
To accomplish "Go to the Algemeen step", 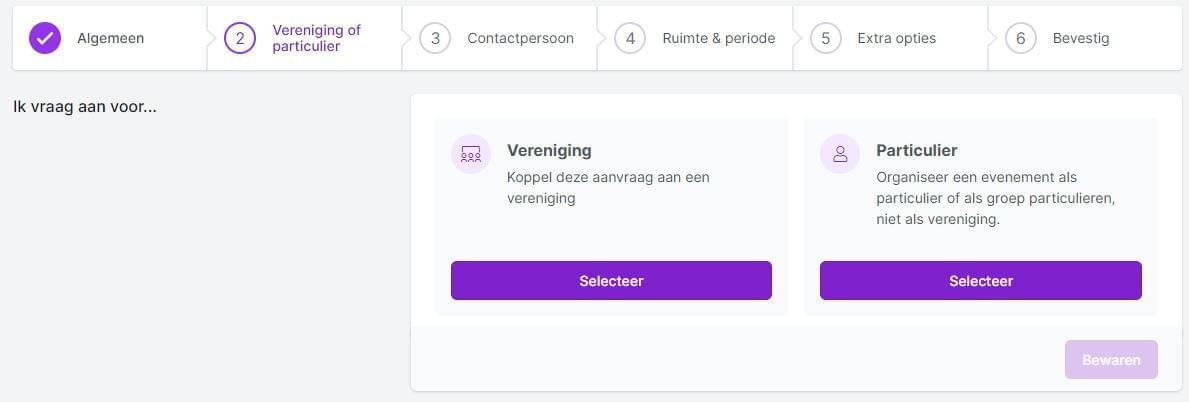I will [x=110, y=38].
